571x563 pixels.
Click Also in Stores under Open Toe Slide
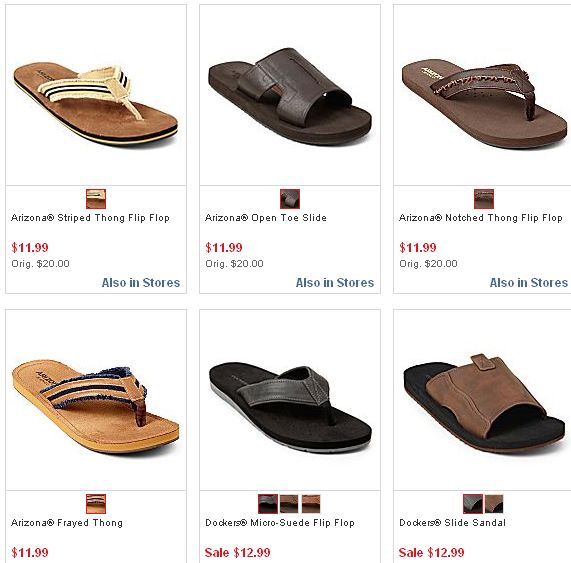(x=335, y=283)
